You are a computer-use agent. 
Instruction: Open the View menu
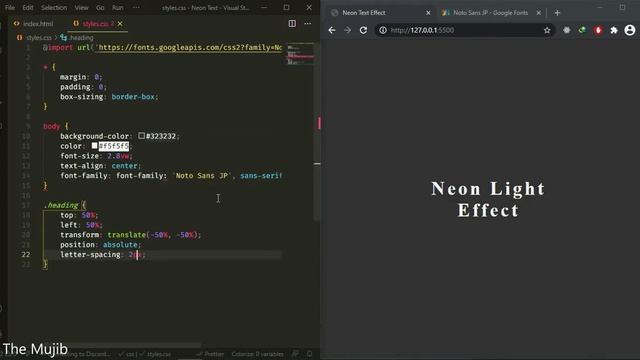tap(81, 7)
